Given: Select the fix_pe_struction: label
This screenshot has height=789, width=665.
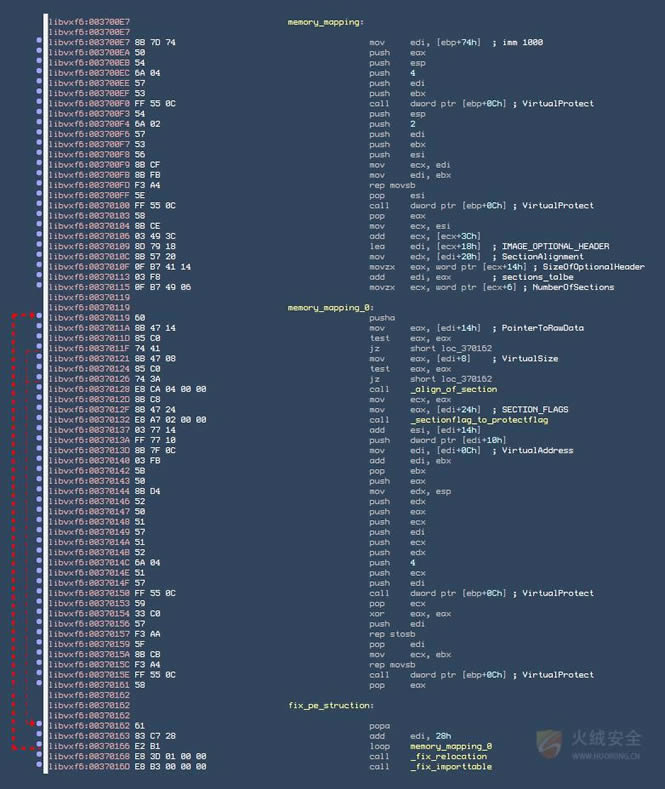Looking at the screenshot, I should [330, 706].
